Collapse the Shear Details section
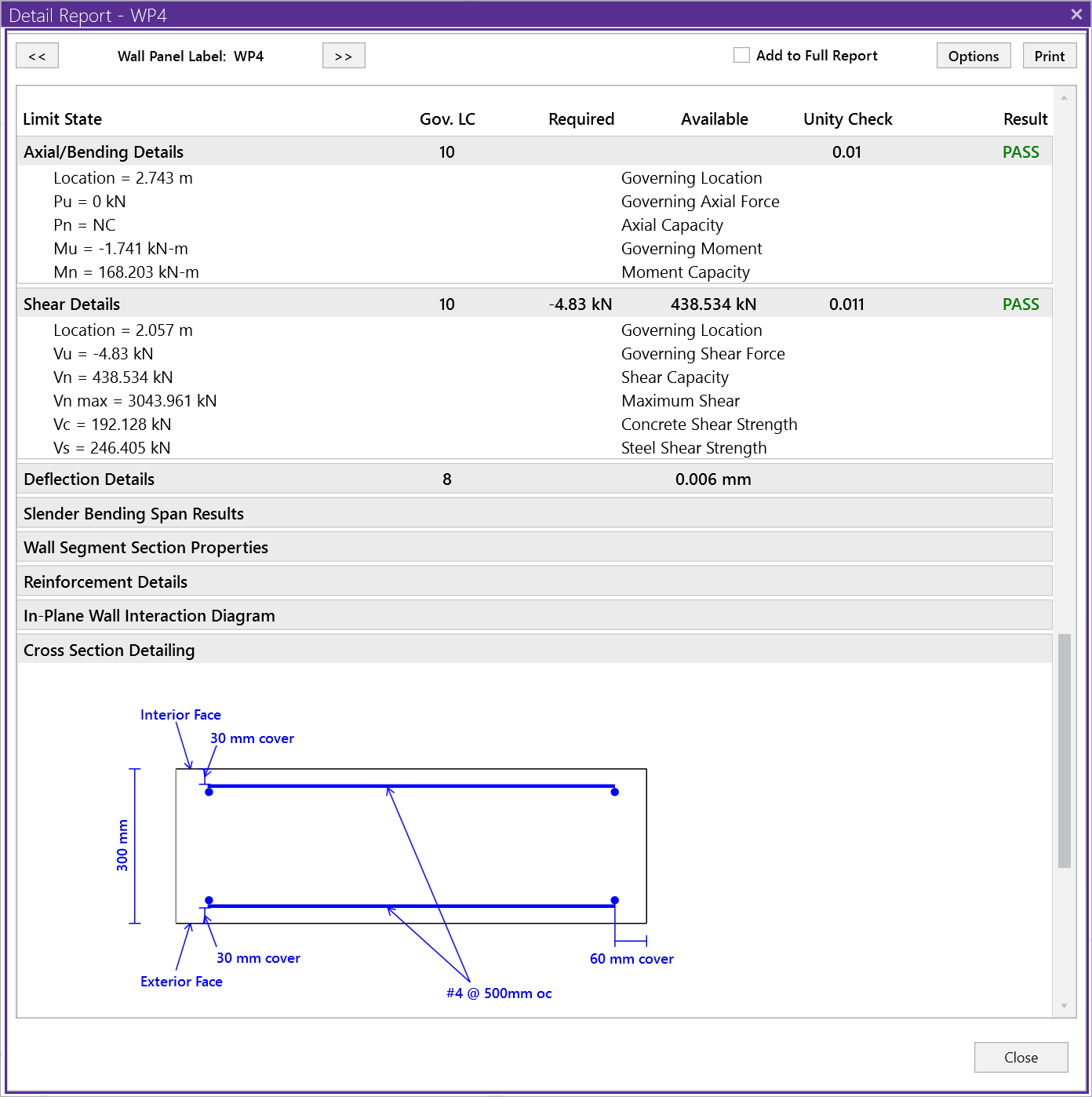Viewport: 1092px width, 1097px height. pyautogui.click(x=71, y=304)
